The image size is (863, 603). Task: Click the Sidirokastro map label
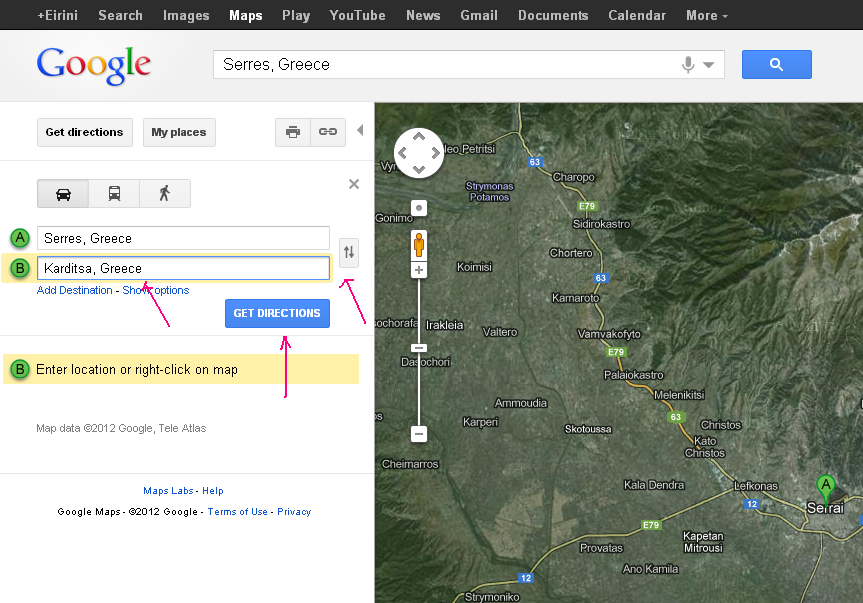pyautogui.click(x=602, y=224)
